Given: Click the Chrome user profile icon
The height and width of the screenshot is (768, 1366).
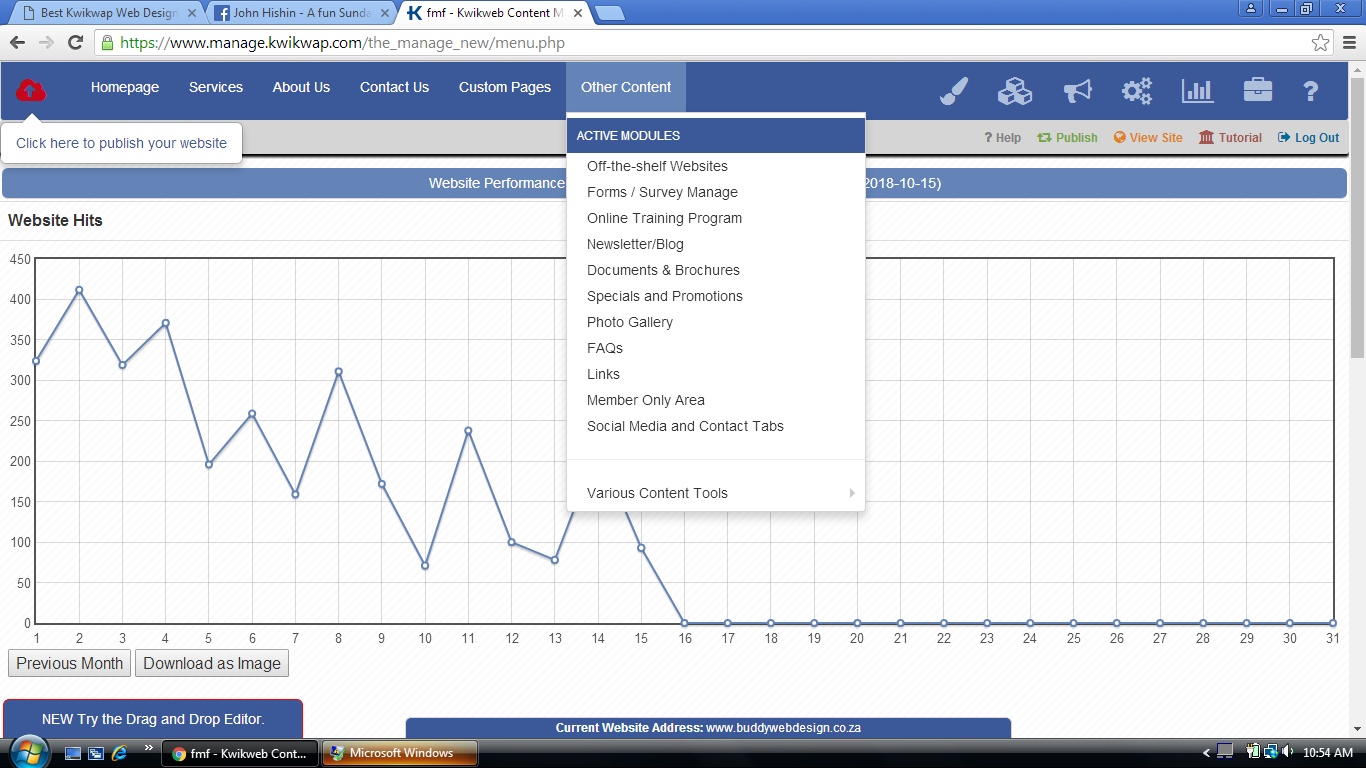Looking at the screenshot, I should point(1251,8).
